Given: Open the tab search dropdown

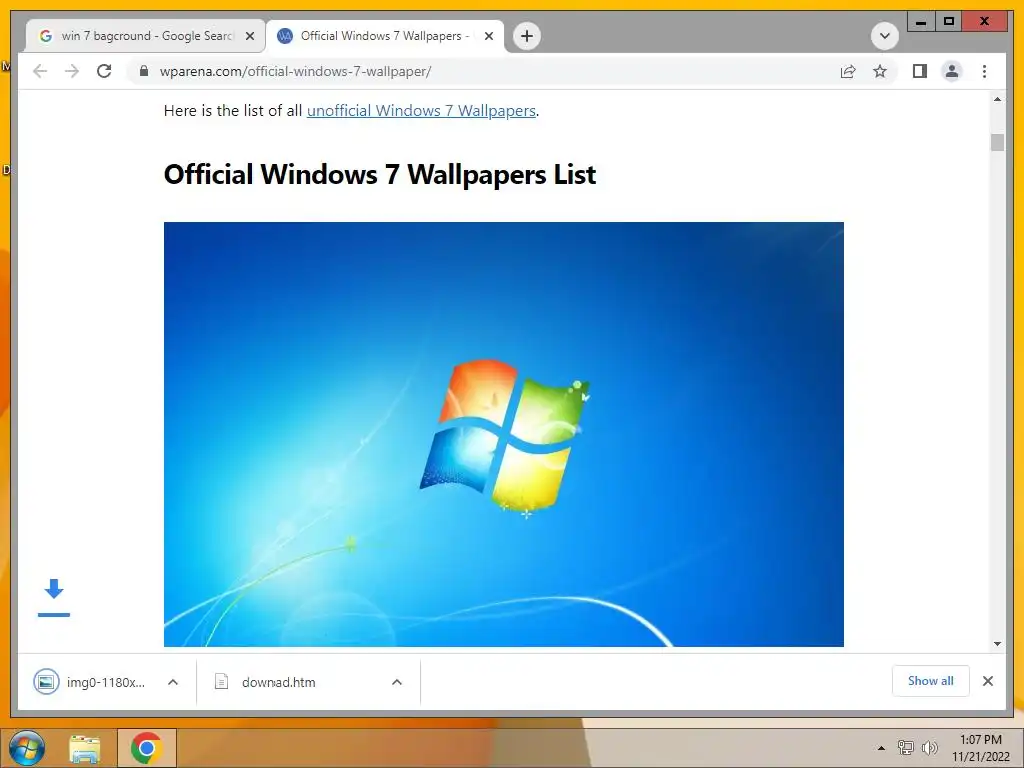Looking at the screenshot, I should (x=885, y=36).
